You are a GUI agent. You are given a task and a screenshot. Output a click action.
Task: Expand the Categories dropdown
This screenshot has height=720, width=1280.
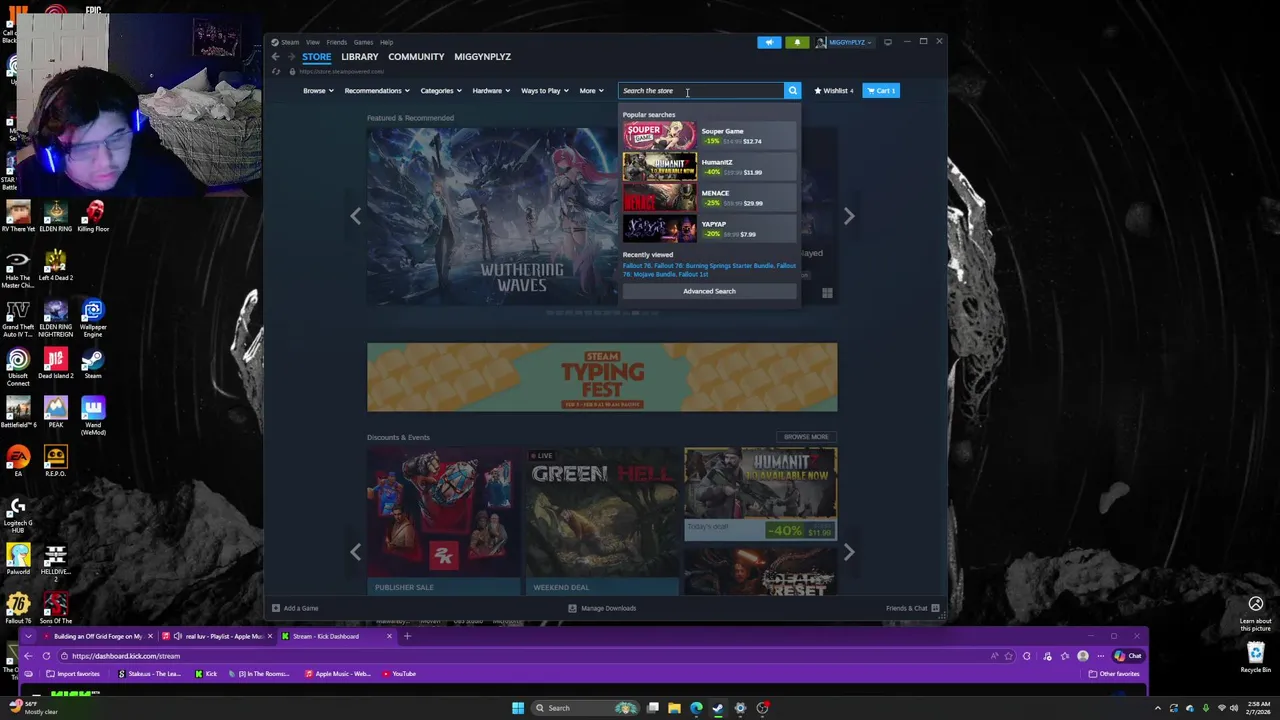point(441,91)
